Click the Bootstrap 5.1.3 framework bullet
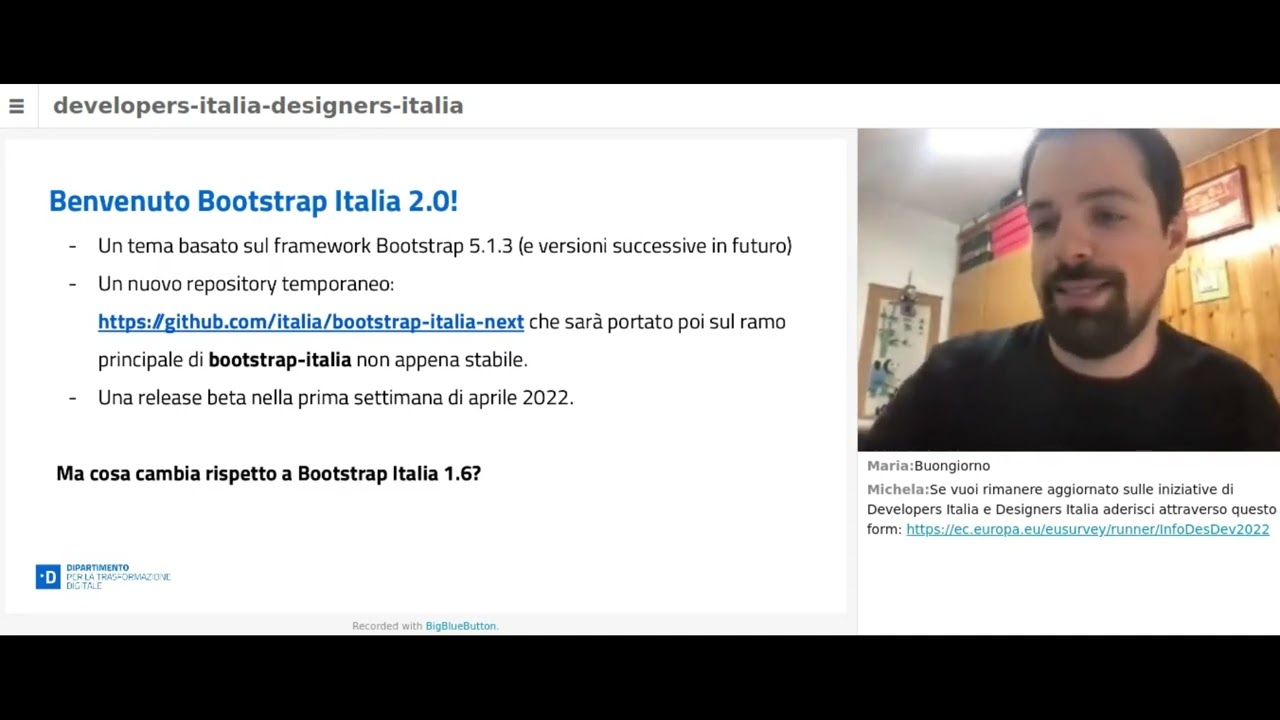 444,246
